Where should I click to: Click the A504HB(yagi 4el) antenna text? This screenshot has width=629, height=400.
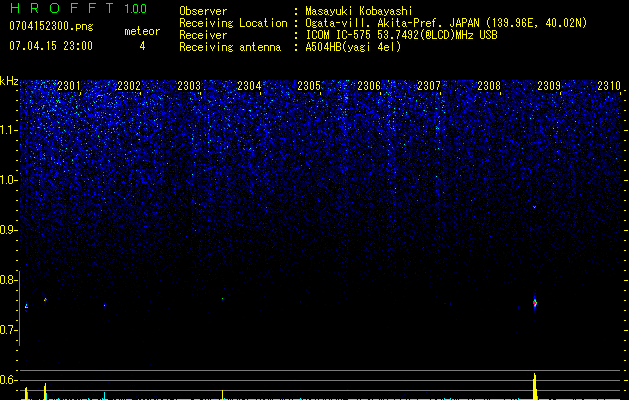(353, 47)
